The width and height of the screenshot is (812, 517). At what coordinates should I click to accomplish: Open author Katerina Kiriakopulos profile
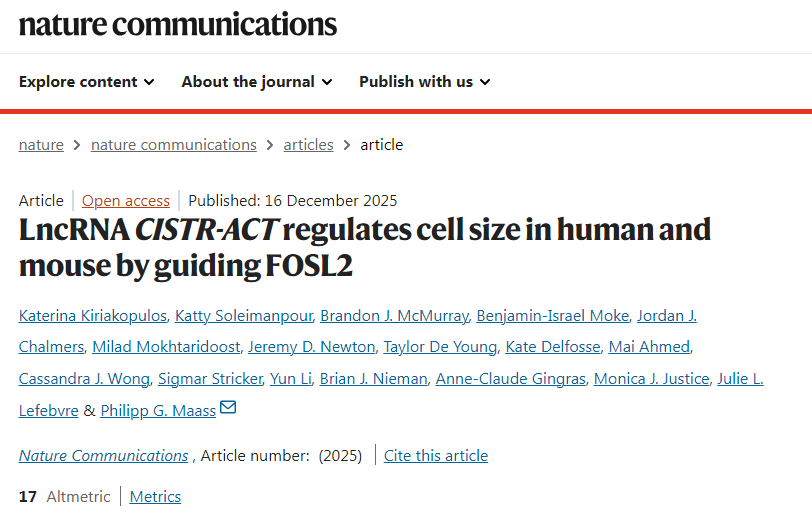coord(92,316)
